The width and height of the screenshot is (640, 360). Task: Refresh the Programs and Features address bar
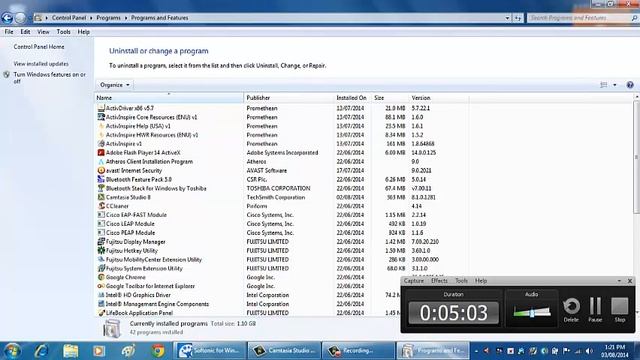[x=518, y=18]
